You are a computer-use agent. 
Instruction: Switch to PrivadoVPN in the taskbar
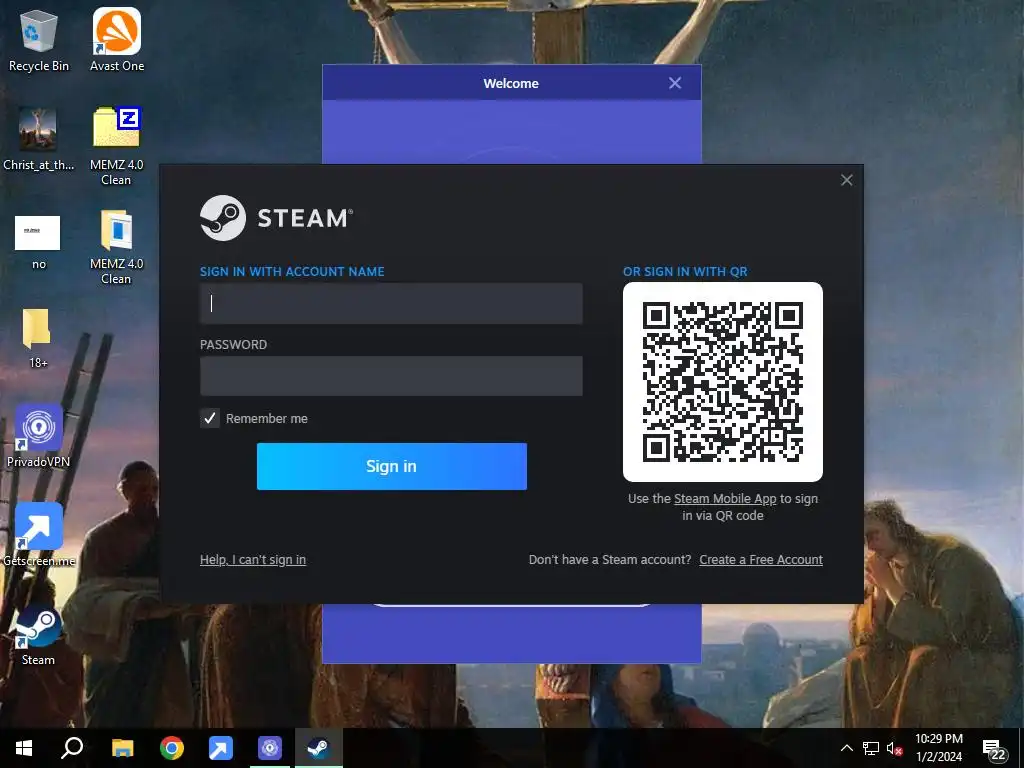pos(270,748)
